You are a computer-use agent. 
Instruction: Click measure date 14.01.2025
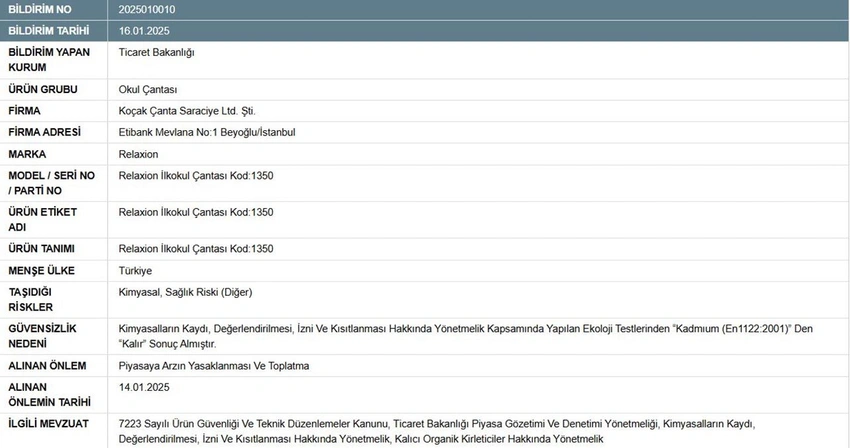point(144,387)
